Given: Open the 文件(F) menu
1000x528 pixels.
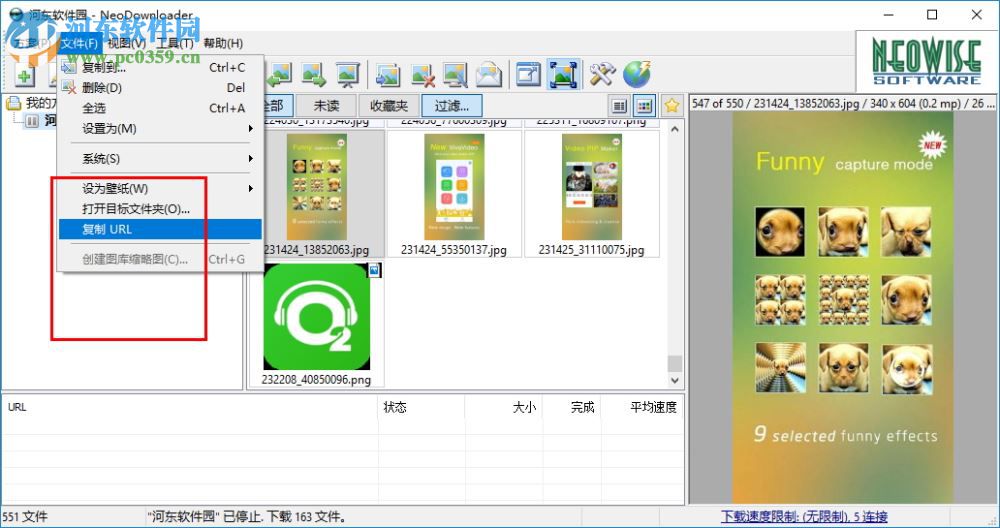Looking at the screenshot, I should 79,43.
